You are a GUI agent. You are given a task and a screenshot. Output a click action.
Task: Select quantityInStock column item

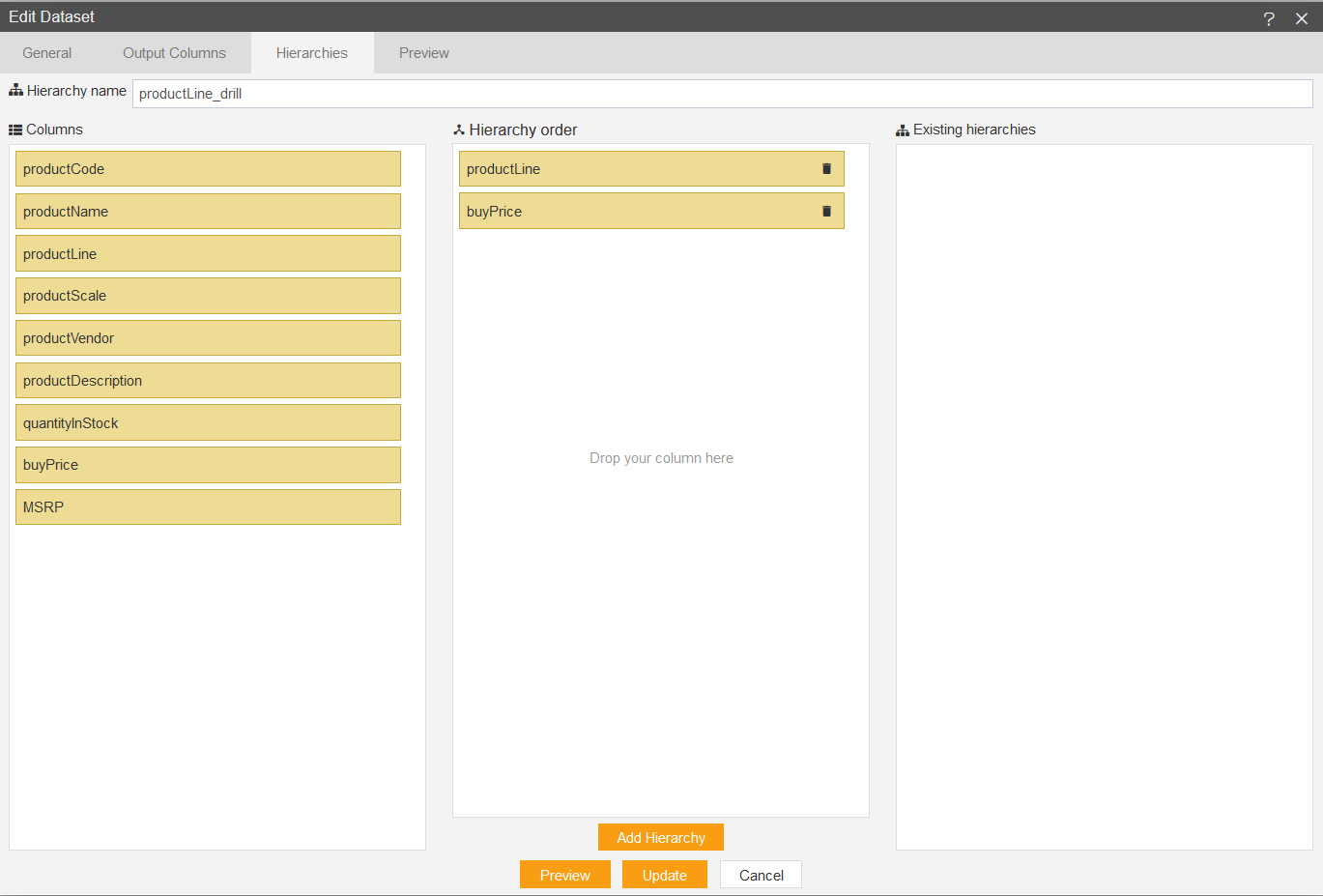(x=208, y=422)
